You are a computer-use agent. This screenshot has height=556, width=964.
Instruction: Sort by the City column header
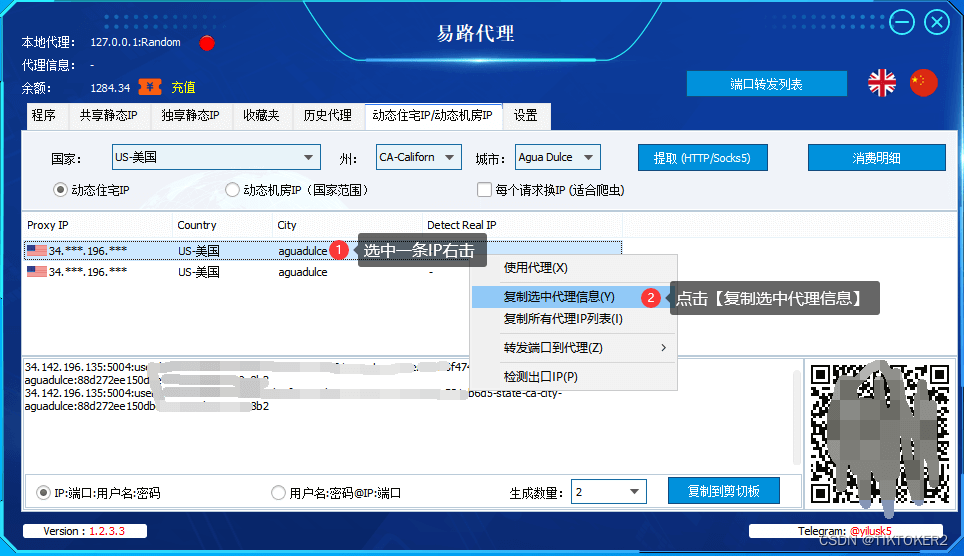point(347,225)
